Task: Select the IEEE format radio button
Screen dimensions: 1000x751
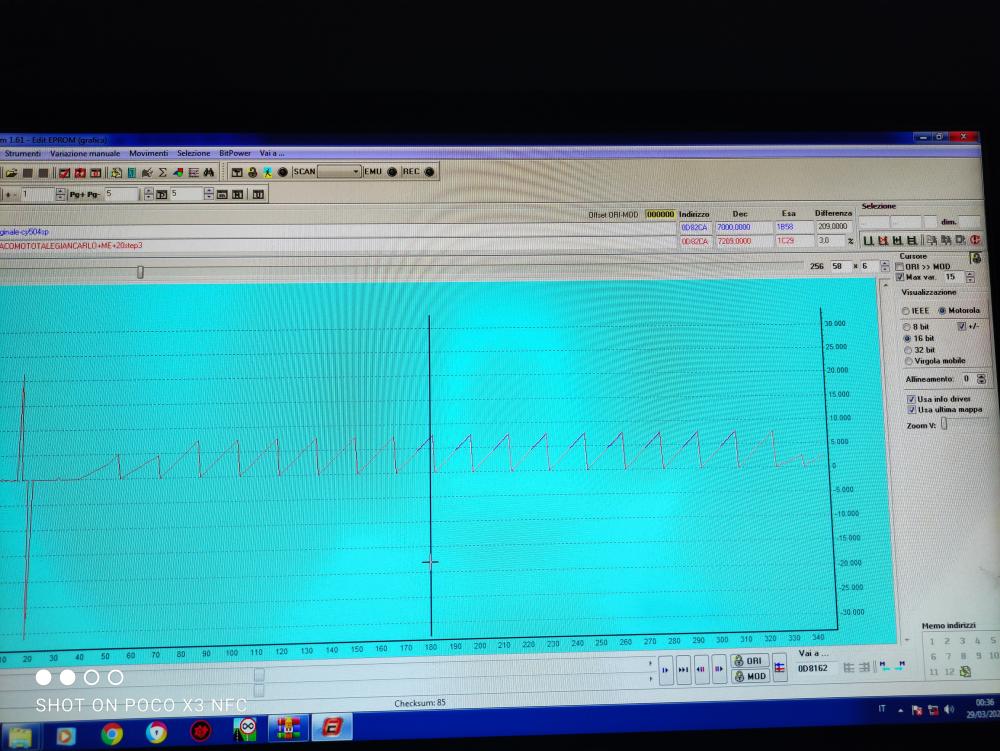Action: (906, 311)
